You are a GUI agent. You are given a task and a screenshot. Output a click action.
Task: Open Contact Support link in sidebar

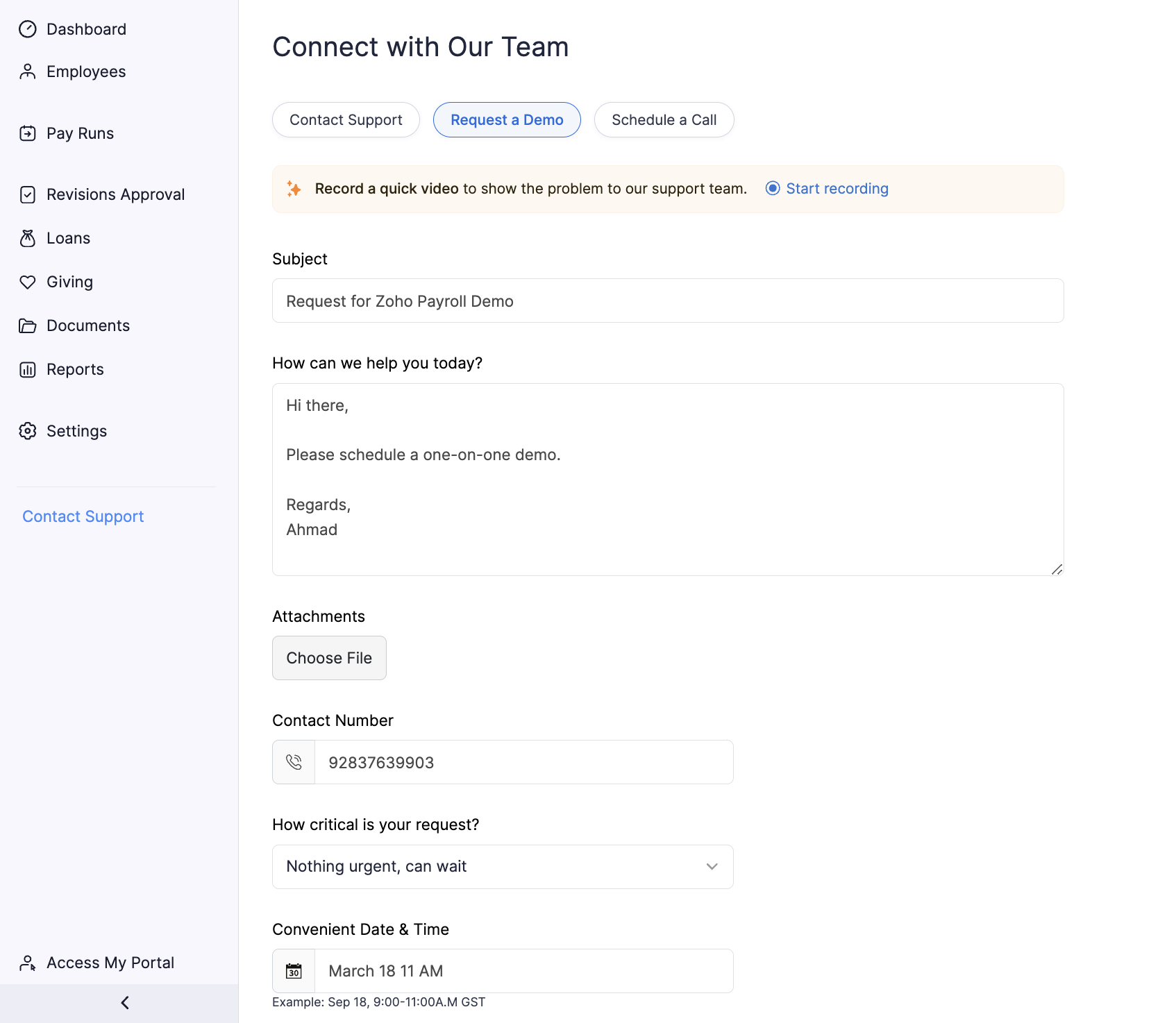[83, 516]
